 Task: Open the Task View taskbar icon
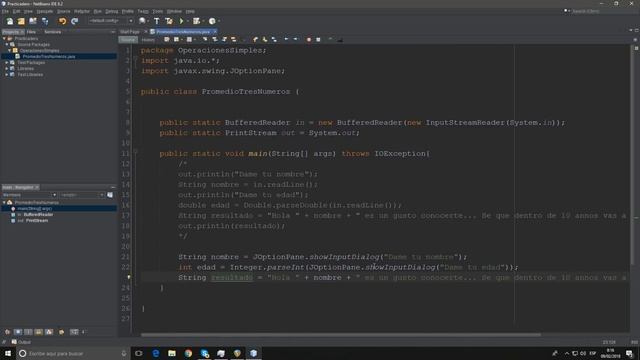(139, 353)
